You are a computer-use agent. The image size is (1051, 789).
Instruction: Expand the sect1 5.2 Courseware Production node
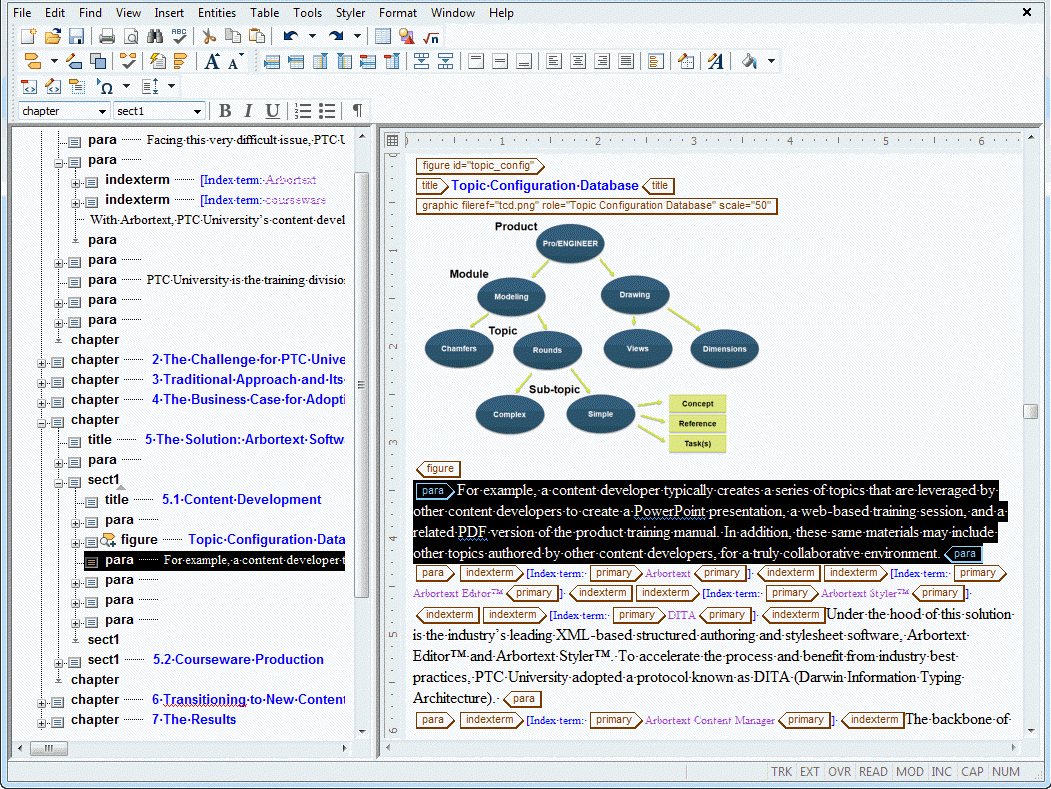tap(58, 663)
